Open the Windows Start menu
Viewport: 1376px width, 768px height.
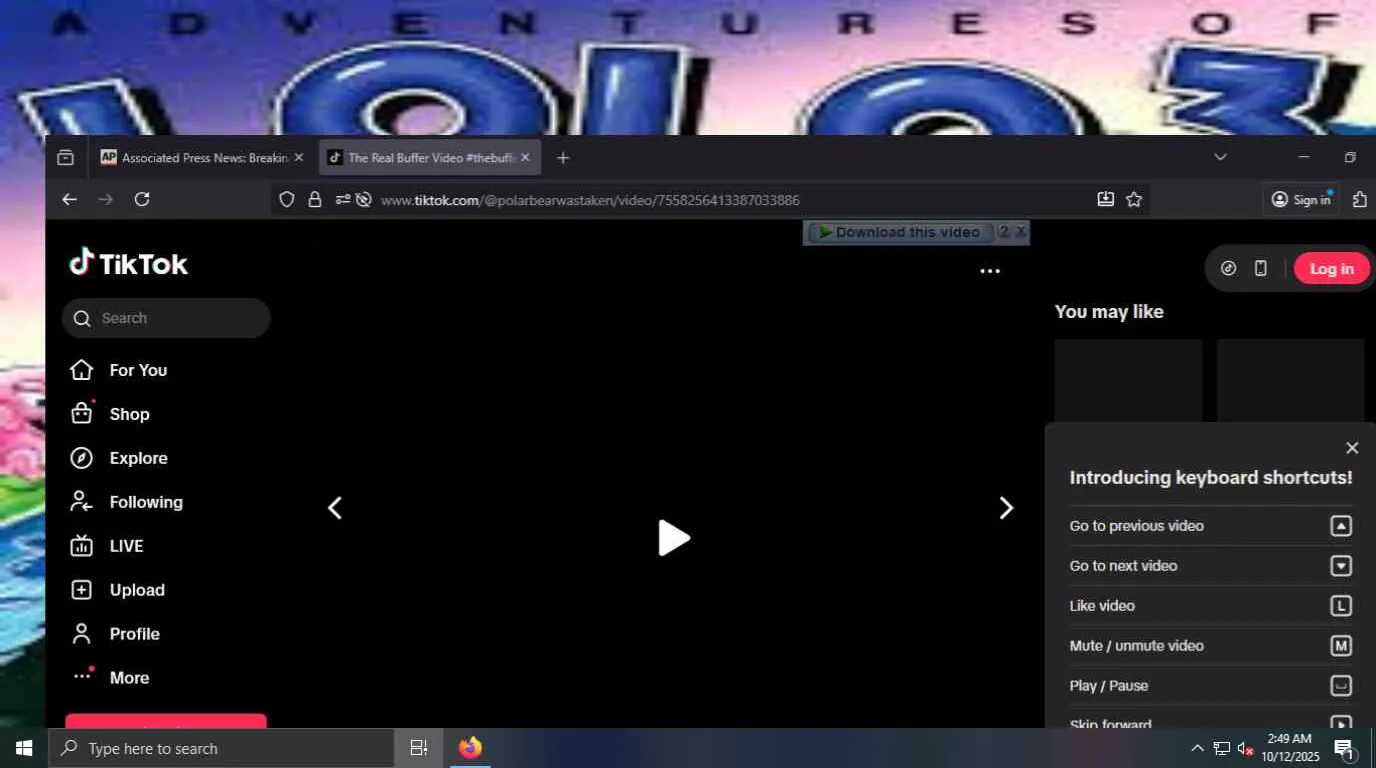click(x=24, y=748)
